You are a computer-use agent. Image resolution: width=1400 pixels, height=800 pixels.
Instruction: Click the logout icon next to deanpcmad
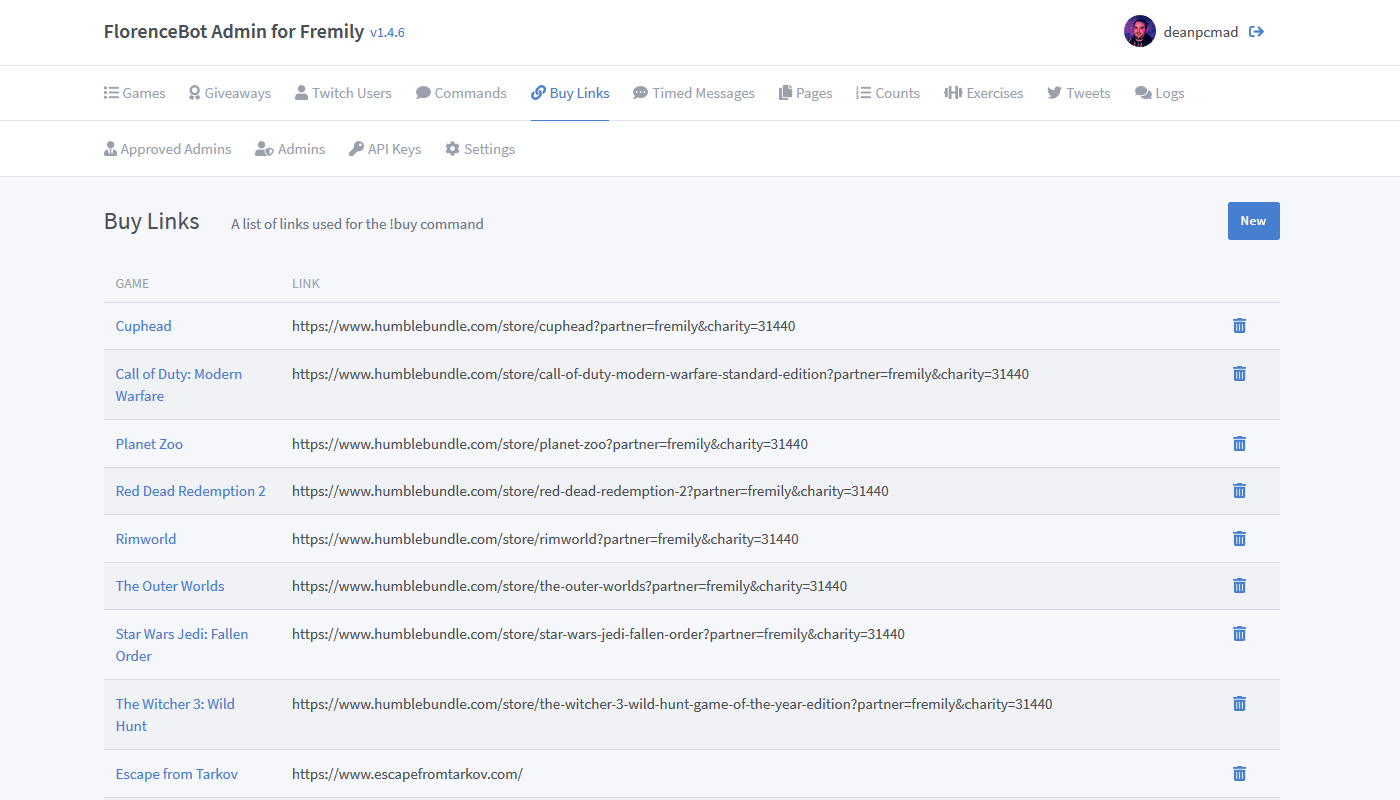tap(1256, 32)
